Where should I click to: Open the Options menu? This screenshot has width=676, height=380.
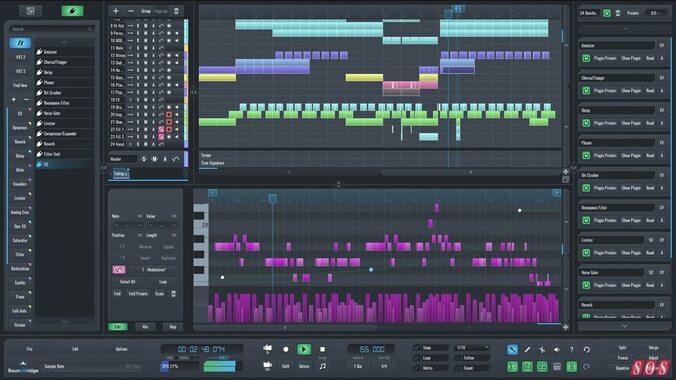click(x=121, y=349)
